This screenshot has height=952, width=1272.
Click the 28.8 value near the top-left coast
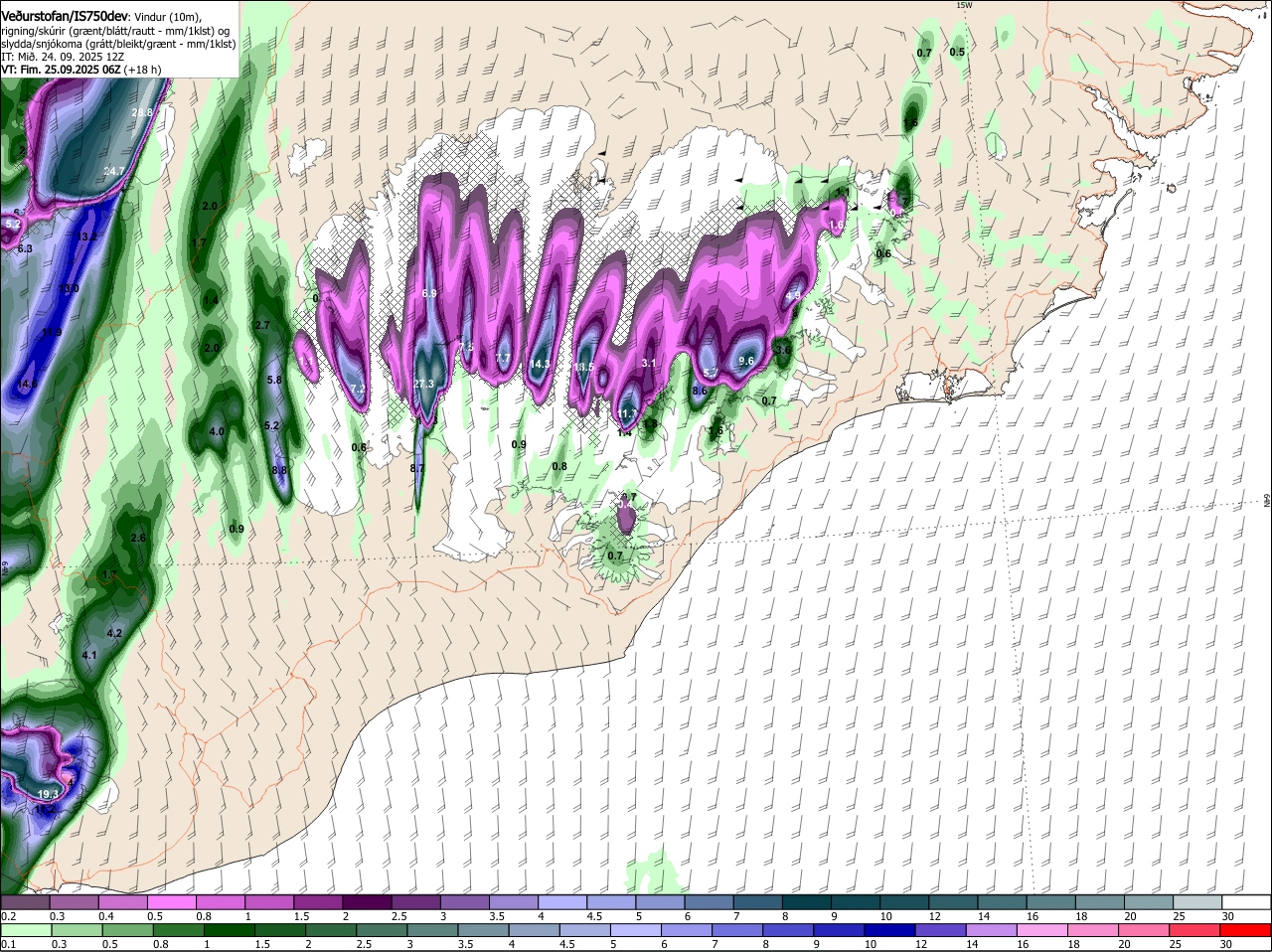(x=142, y=112)
